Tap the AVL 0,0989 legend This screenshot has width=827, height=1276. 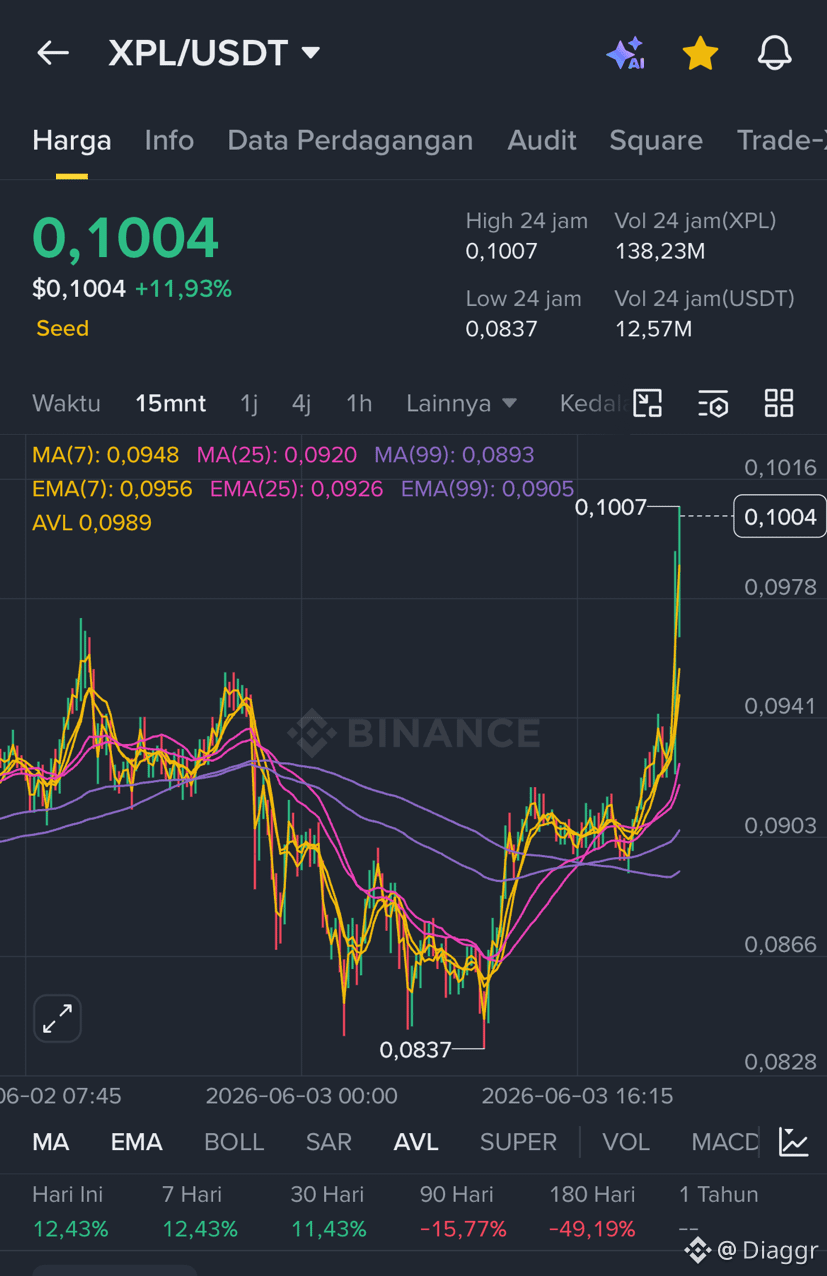click(92, 522)
